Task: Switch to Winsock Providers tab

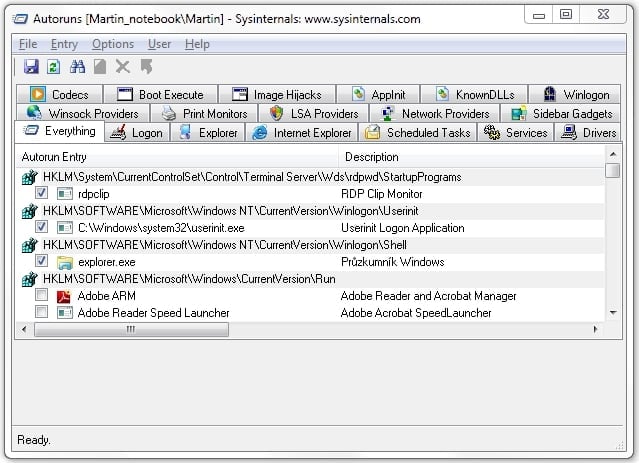Action: [83, 113]
